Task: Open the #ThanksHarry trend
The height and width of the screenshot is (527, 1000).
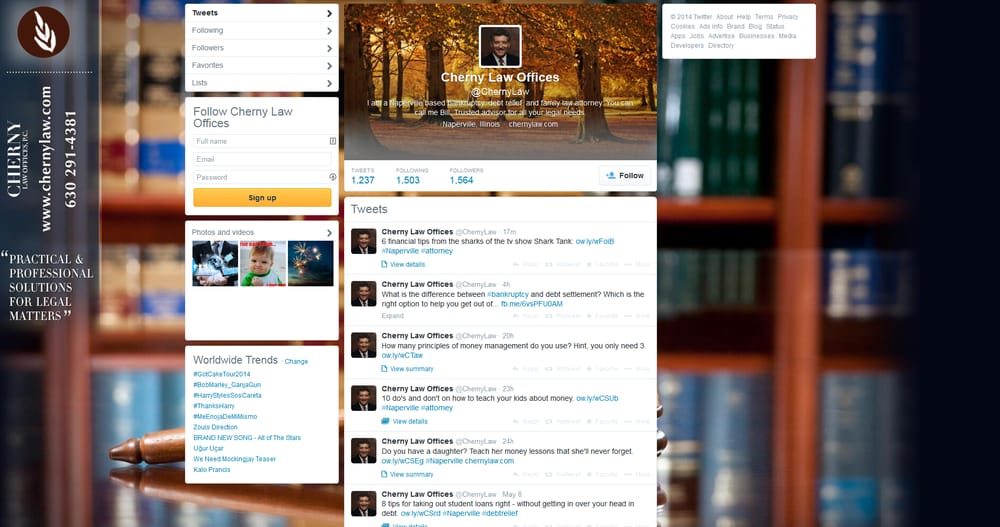Action: tap(214, 406)
